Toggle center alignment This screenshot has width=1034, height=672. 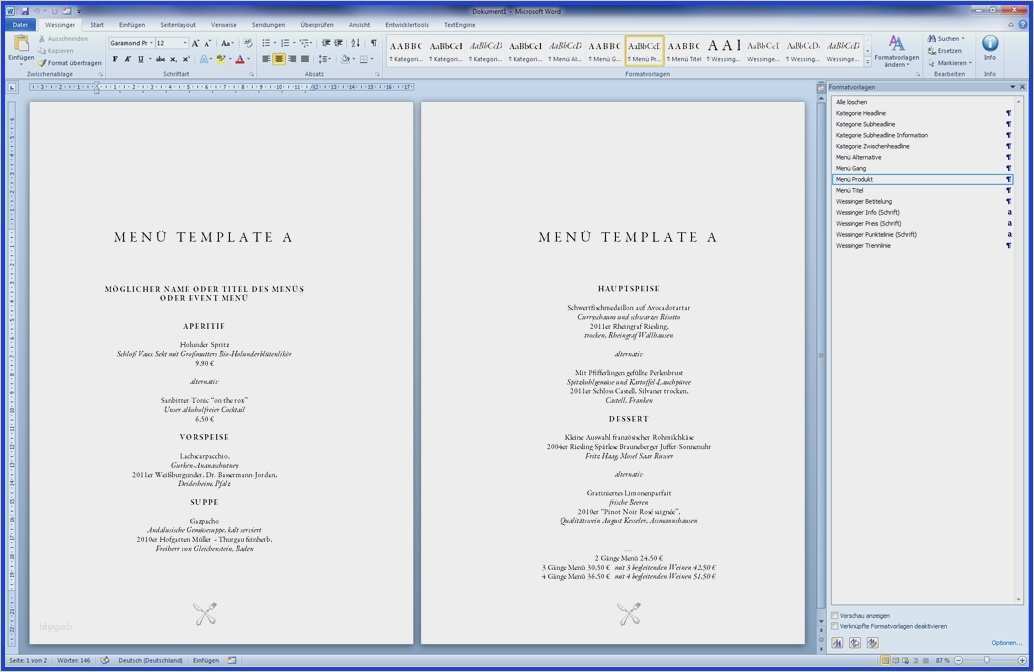tap(279, 59)
